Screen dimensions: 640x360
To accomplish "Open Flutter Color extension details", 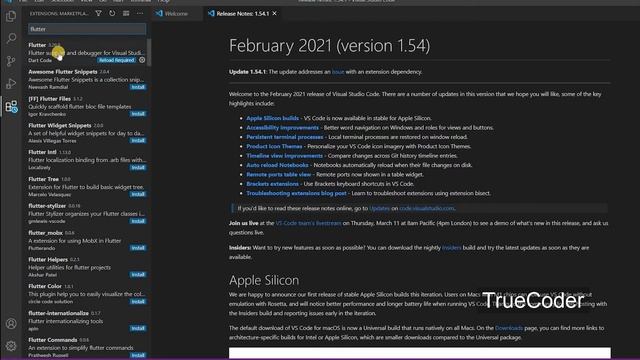I will tap(86, 294).
